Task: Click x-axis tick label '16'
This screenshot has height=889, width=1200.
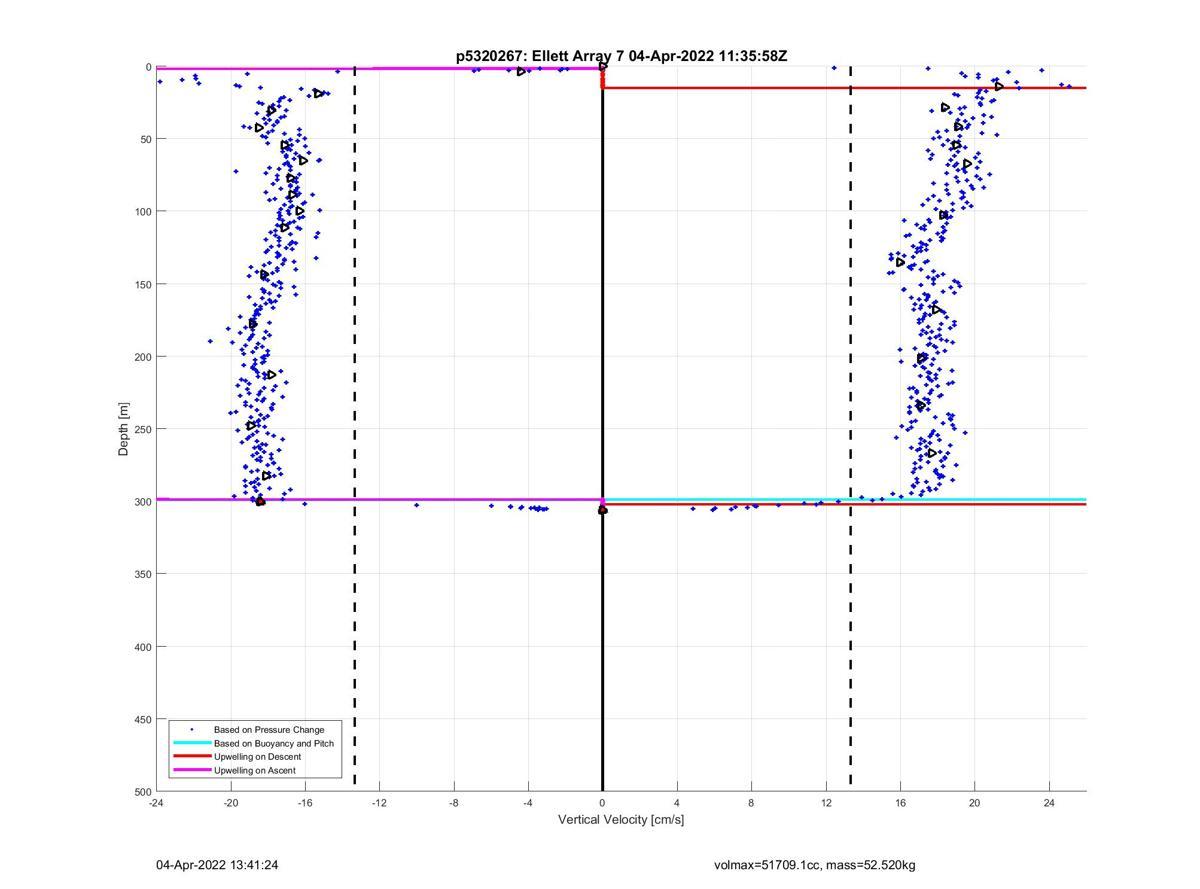Action: tap(900, 803)
